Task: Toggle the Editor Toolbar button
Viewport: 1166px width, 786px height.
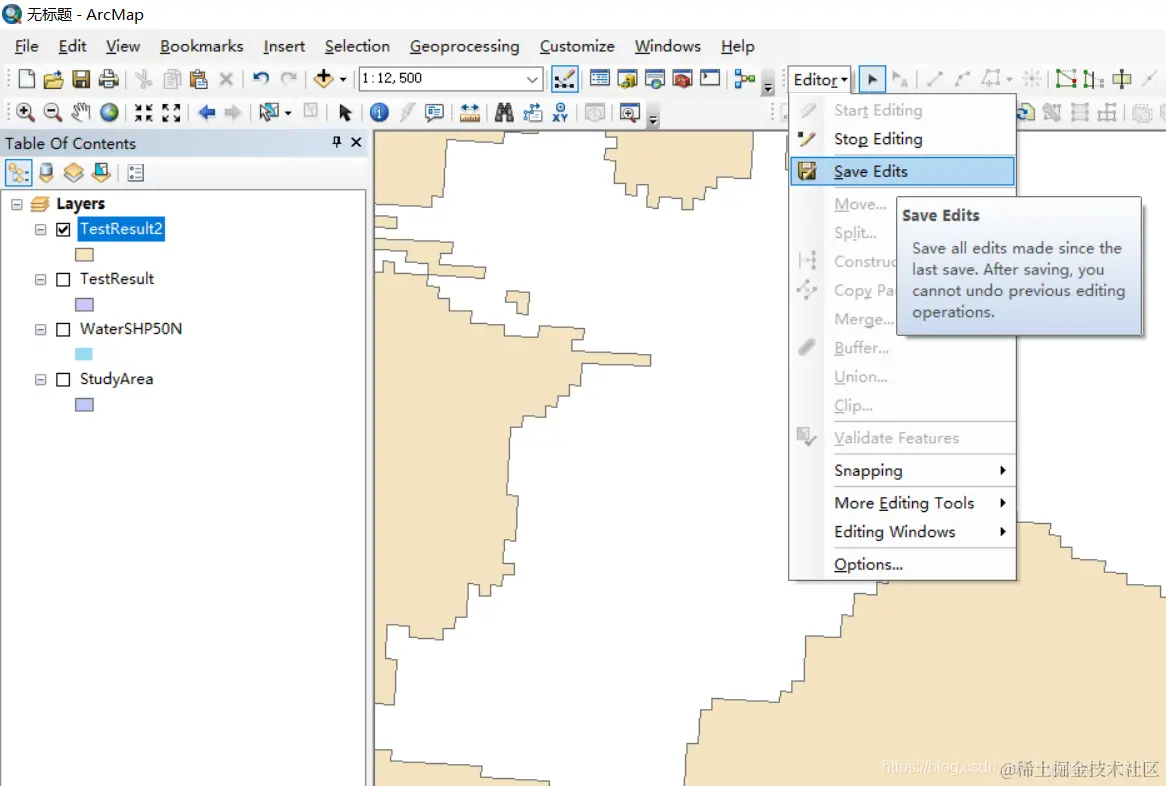Action: pyautogui.click(x=565, y=79)
